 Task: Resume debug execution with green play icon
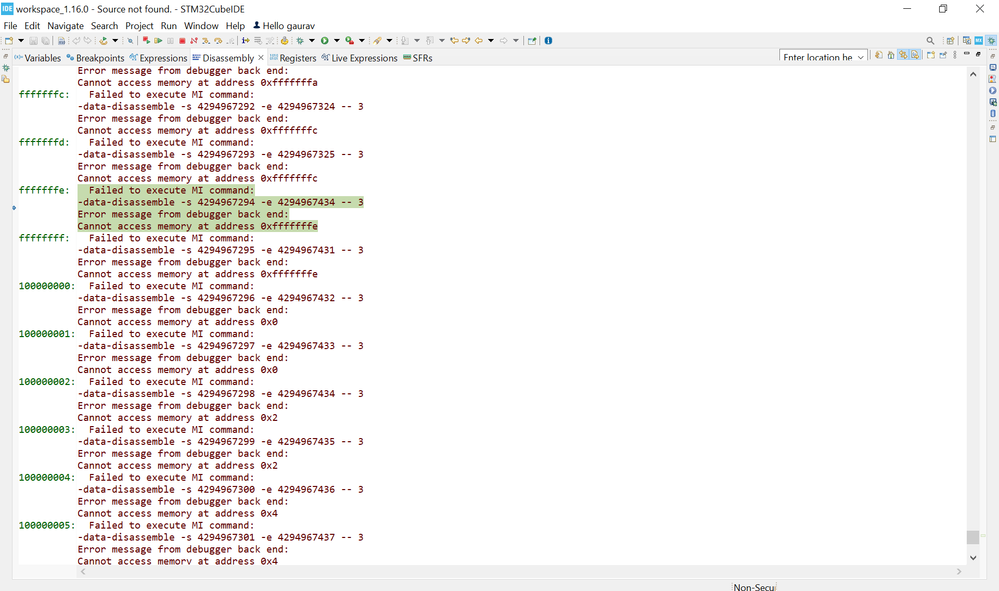point(158,41)
